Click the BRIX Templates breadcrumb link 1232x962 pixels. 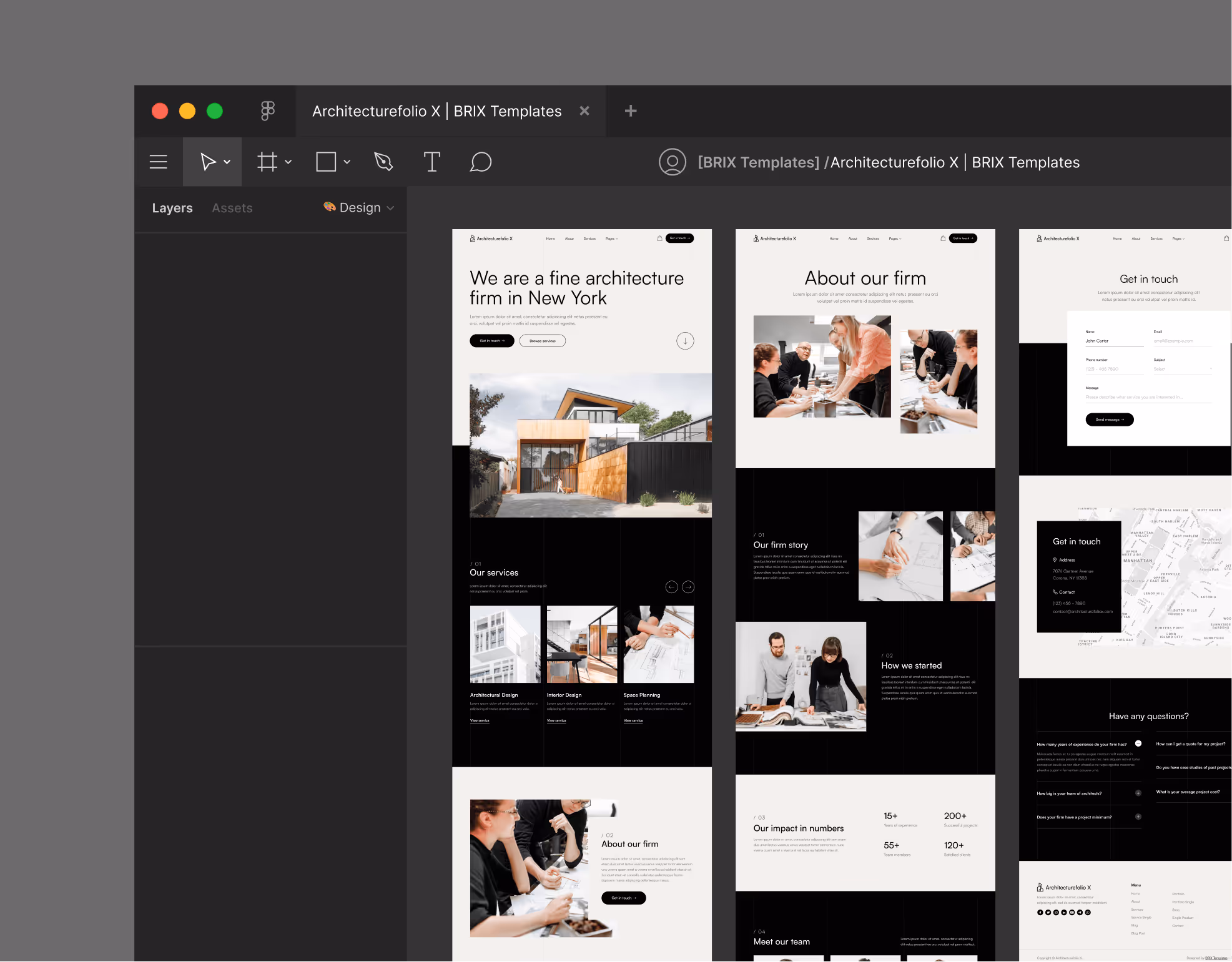pyautogui.click(x=759, y=162)
